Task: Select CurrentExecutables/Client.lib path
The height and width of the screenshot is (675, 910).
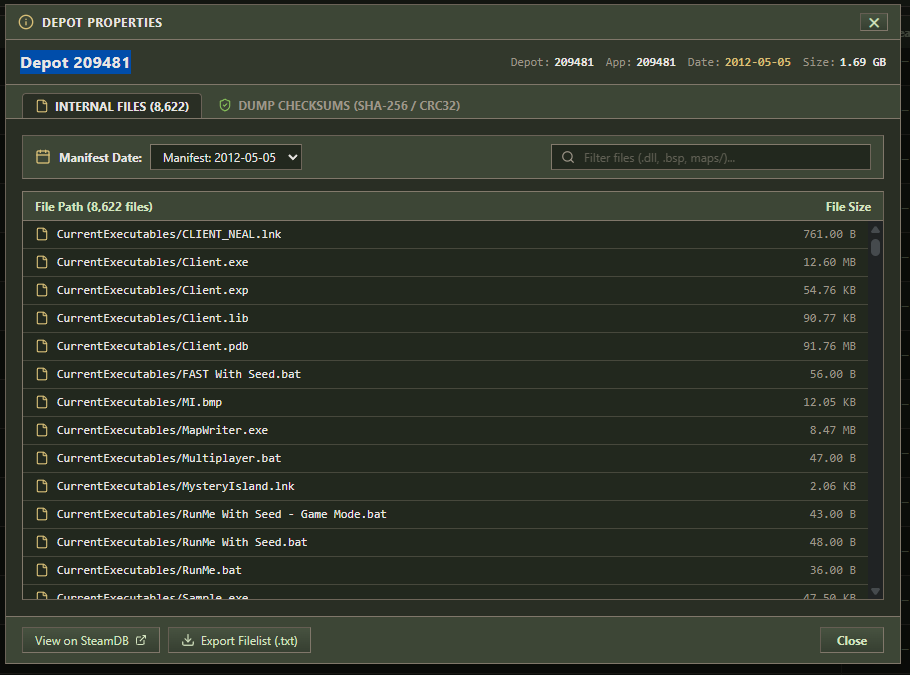Action: coord(153,318)
